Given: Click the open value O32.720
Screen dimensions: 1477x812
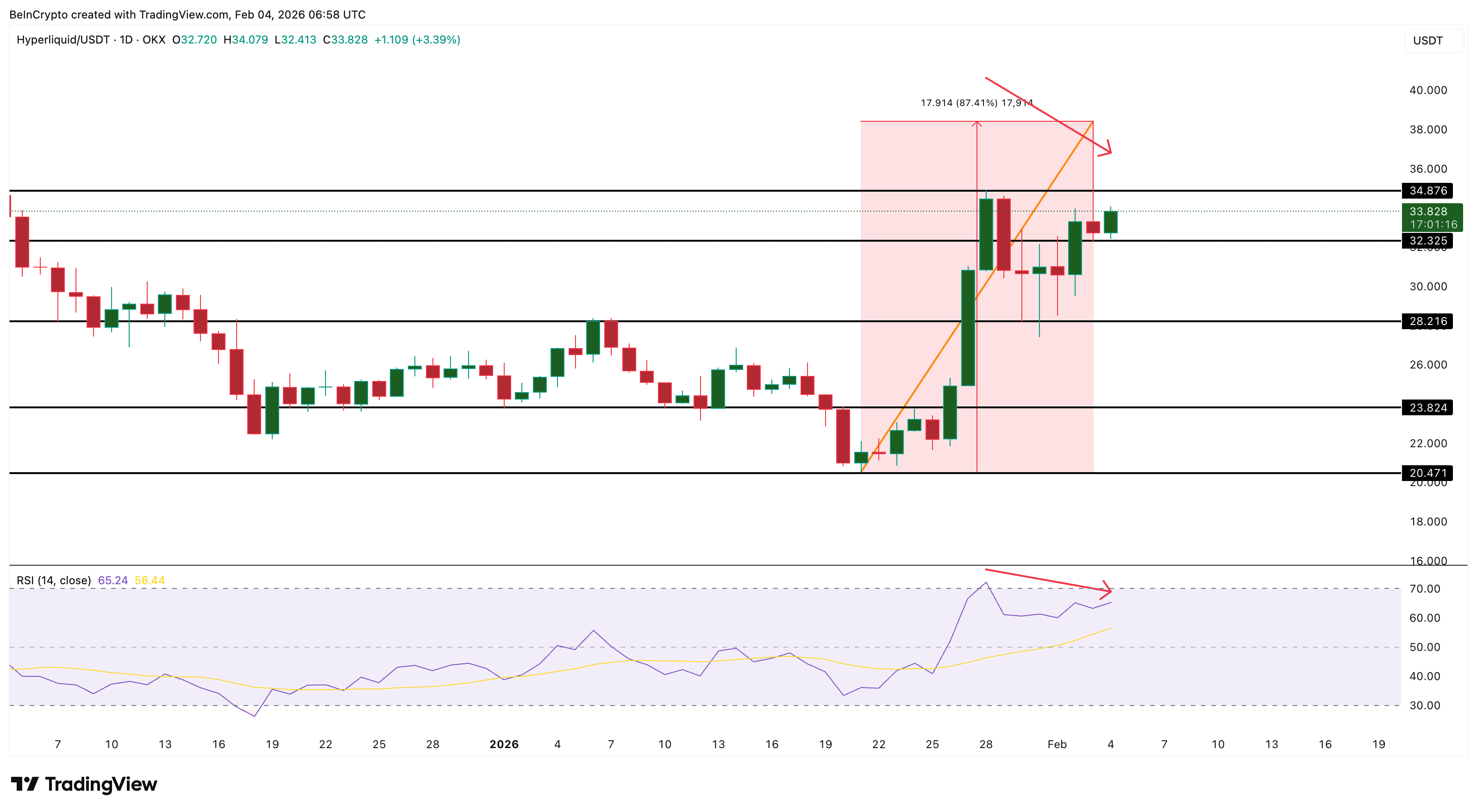Looking at the screenshot, I should [x=194, y=40].
